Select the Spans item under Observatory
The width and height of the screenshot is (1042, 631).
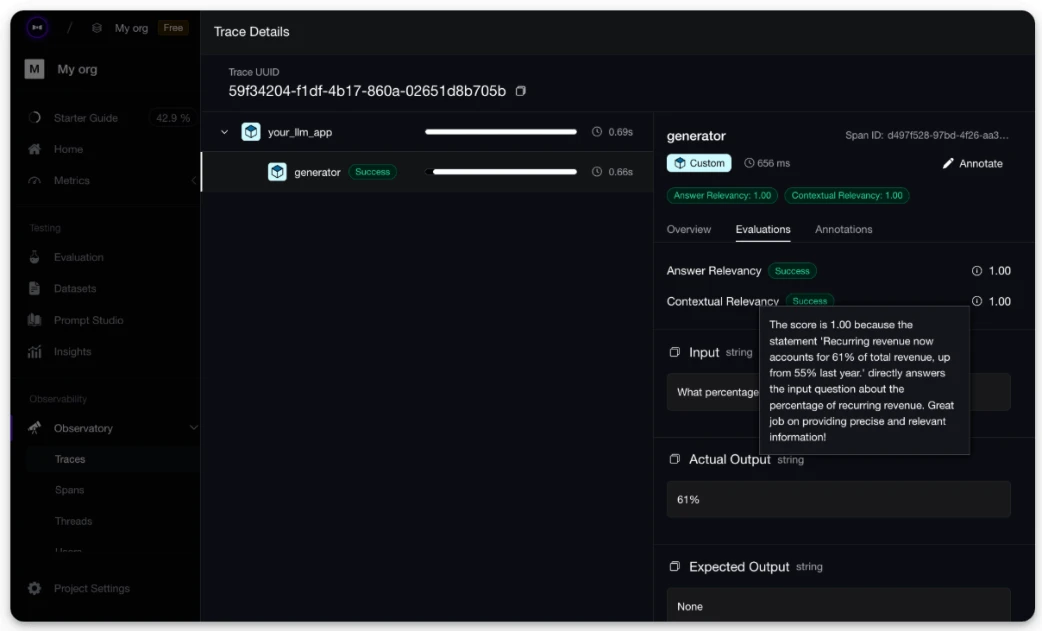70,490
